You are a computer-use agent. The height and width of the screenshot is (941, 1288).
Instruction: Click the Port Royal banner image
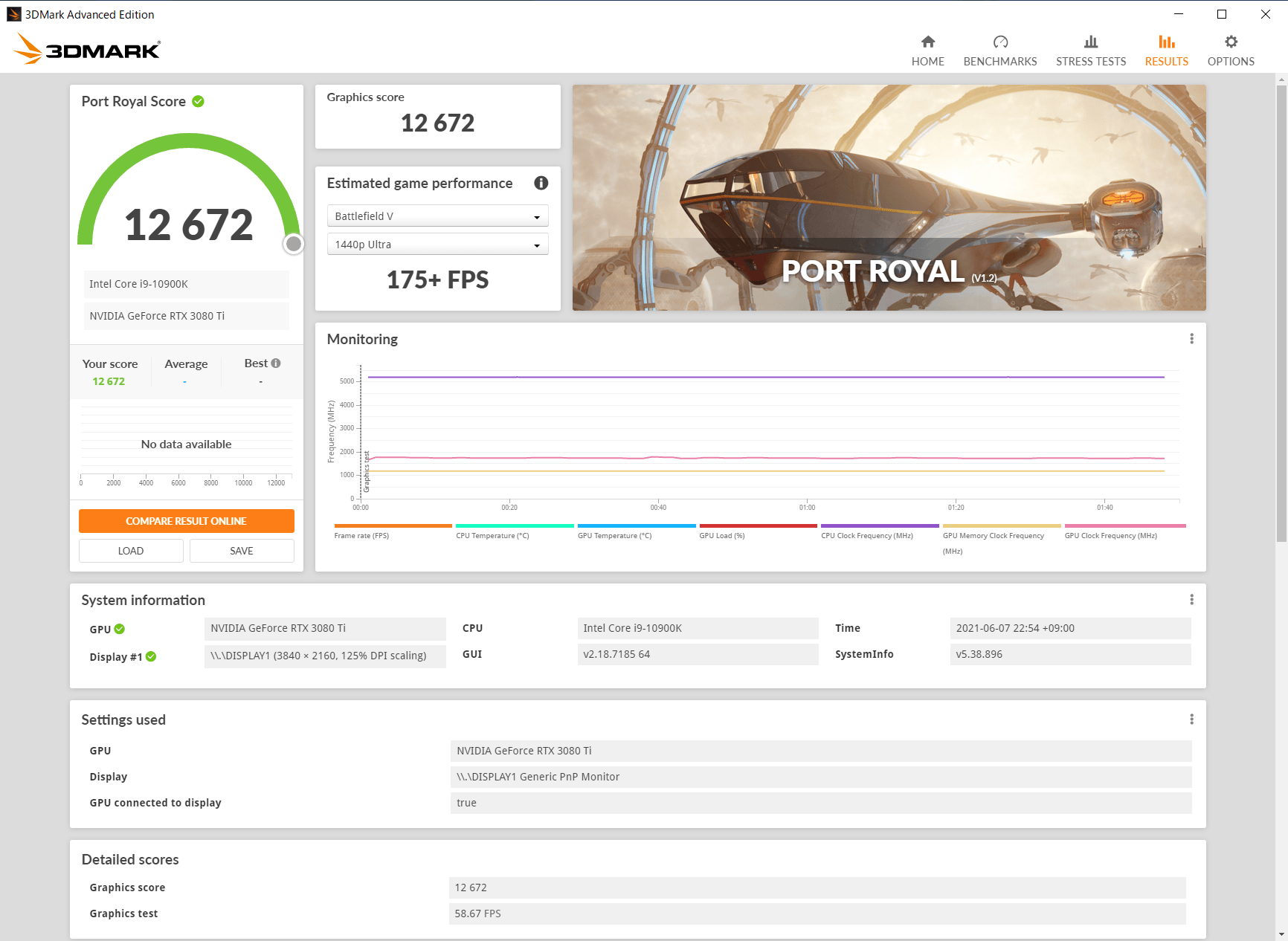coord(889,198)
